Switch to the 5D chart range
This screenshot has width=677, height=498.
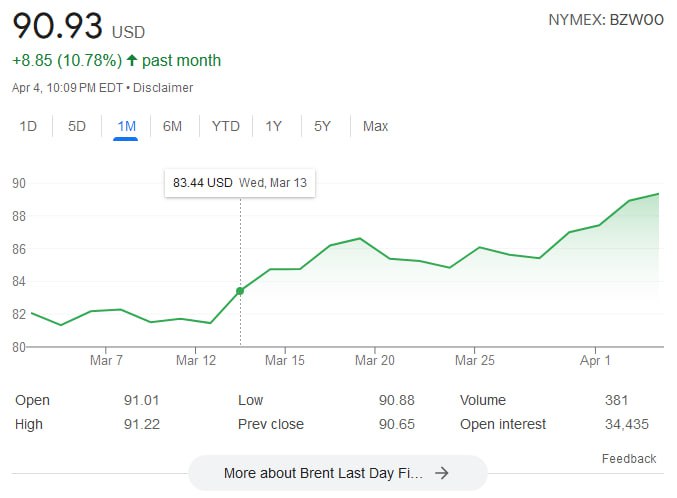[x=77, y=126]
